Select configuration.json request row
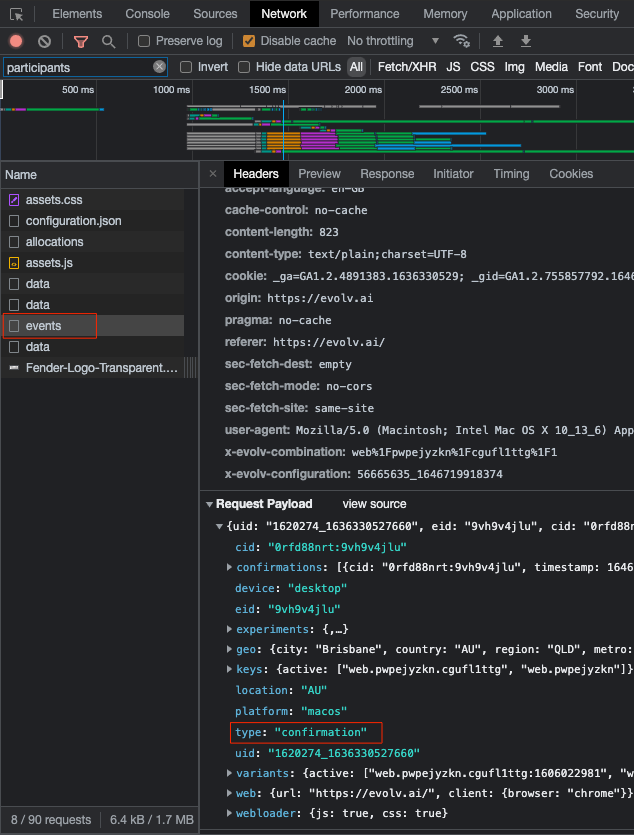Viewport: 634px width, 835px height. tap(93, 221)
